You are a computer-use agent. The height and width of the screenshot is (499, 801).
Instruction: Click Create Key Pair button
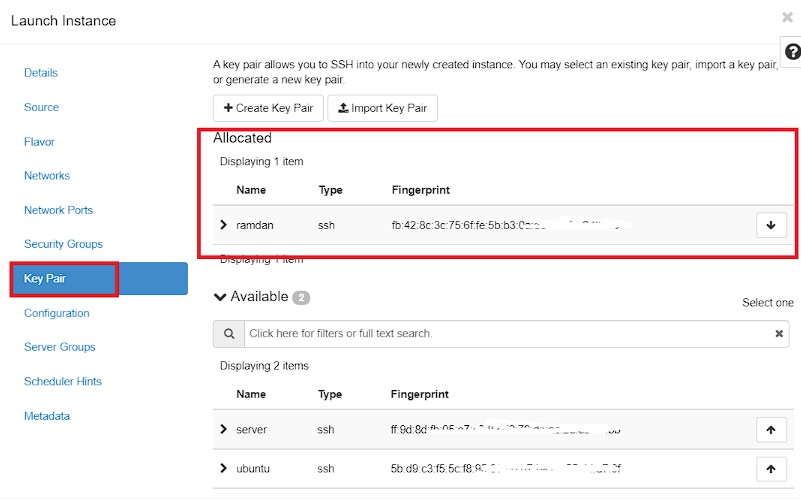coord(268,108)
